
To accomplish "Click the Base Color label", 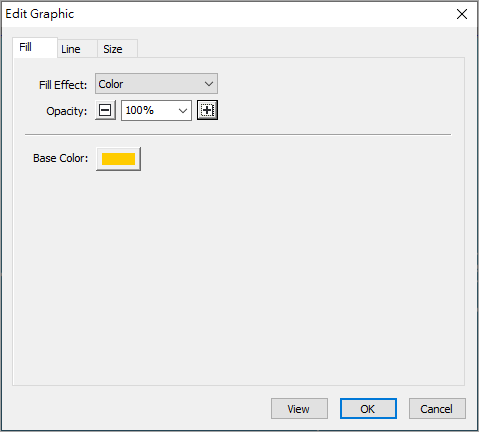I will pyautogui.click(x=61, y=158).
